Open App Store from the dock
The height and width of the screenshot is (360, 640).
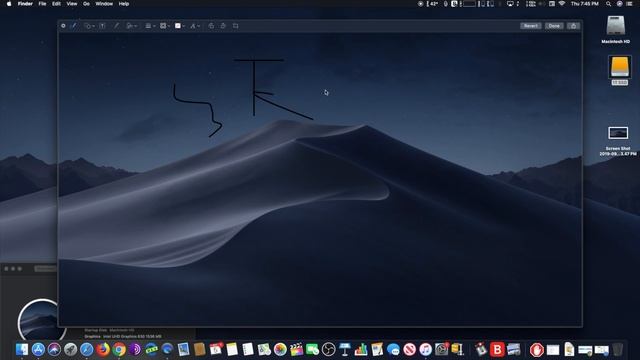coord(38,349)
